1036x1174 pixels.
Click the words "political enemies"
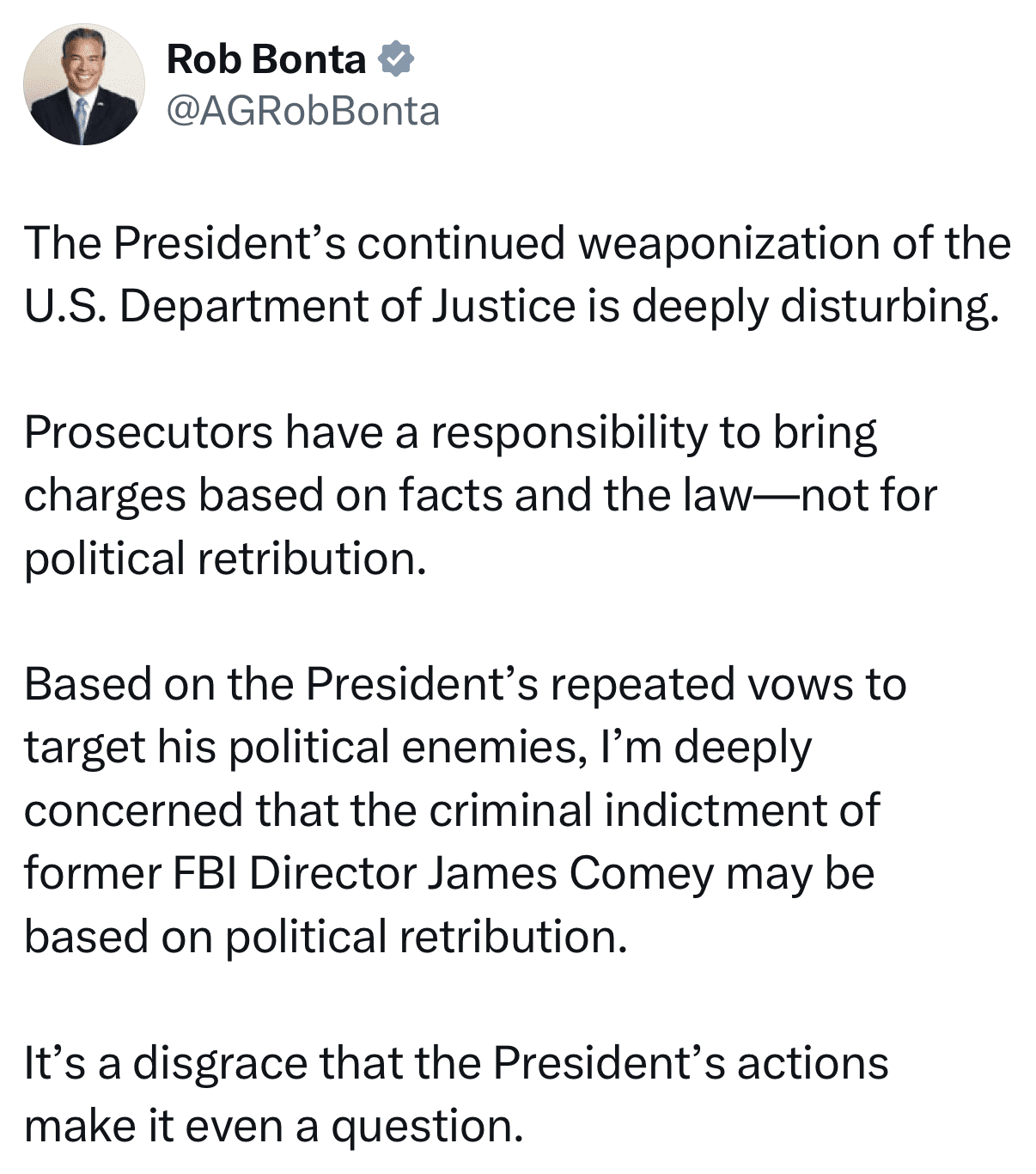point(402,748)
